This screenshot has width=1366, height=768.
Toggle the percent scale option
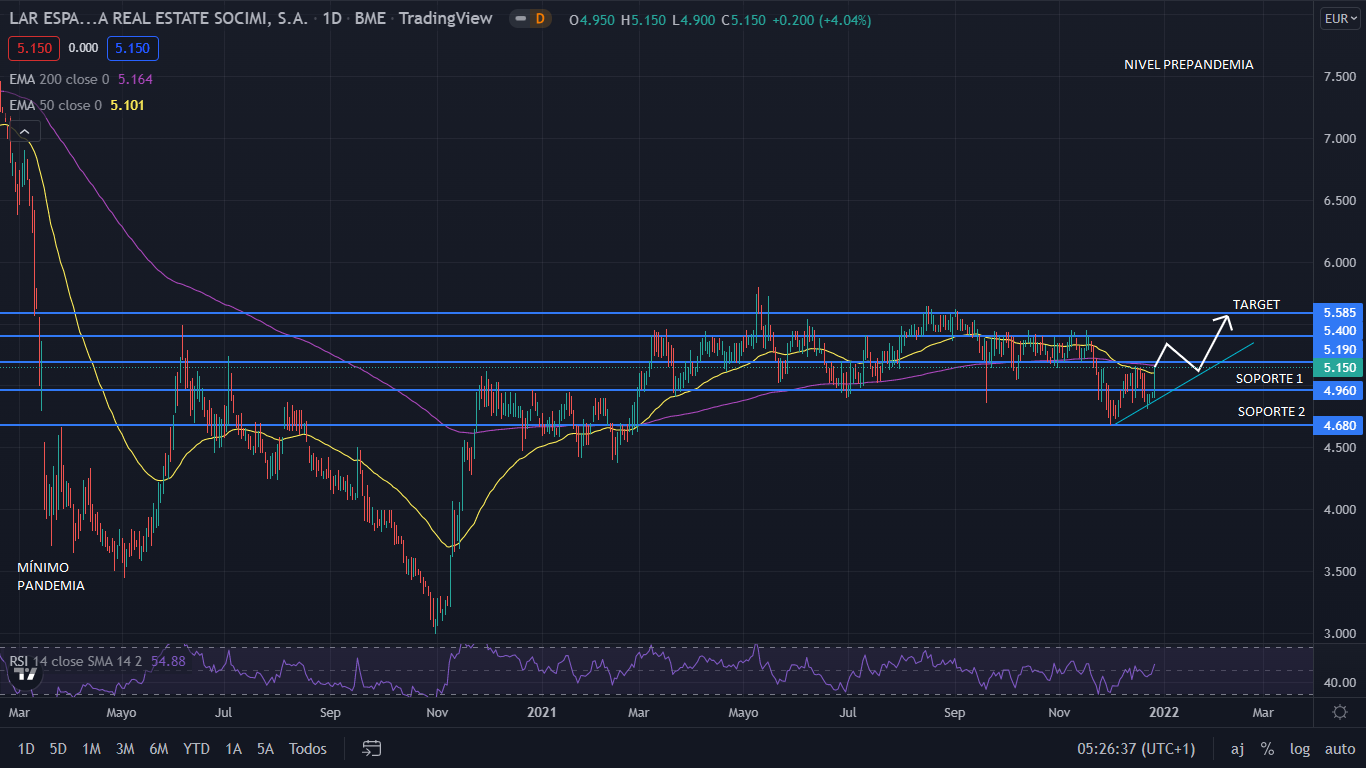pos(1267,748)
